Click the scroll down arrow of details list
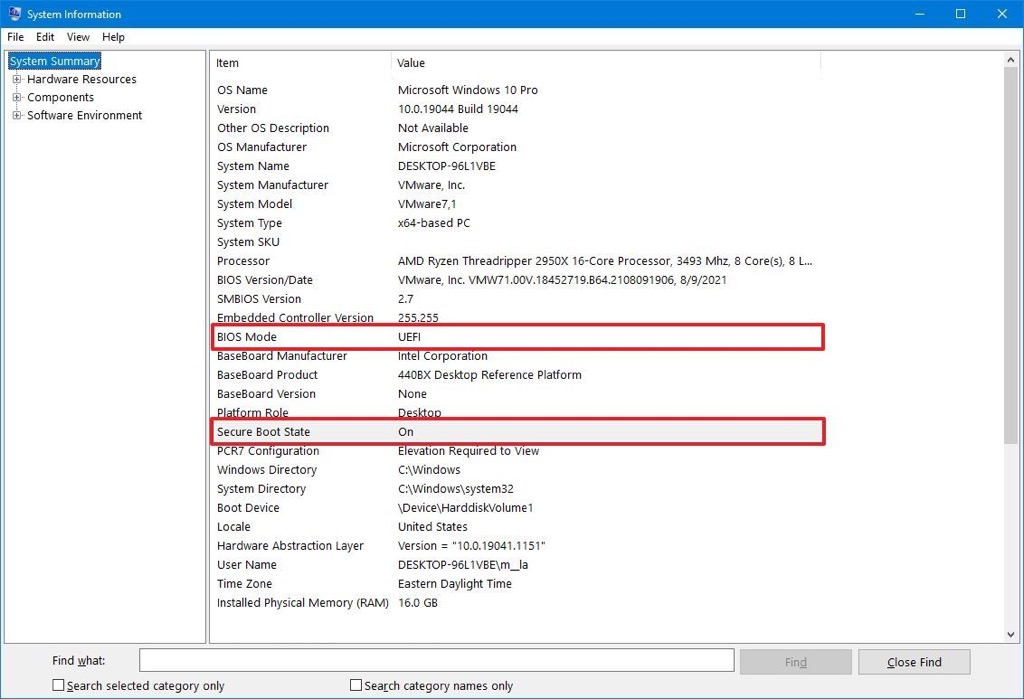Viewport: 1024px width, 699px height. coord(1010,634)
